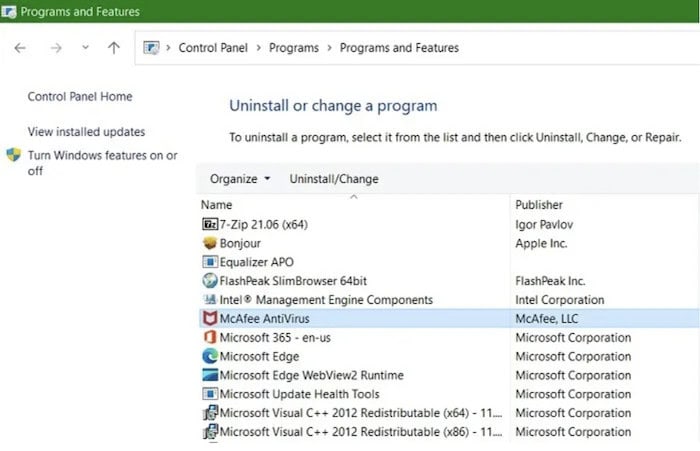Click the Windows features shield icon
This screenshot has height=451, width=700.
(13, 155)
